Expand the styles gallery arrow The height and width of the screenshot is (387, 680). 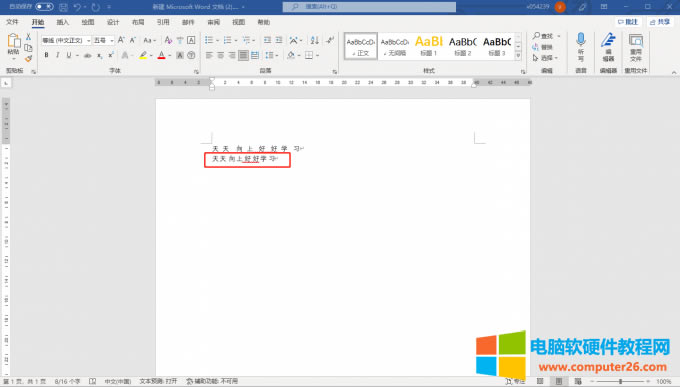click(518, 56)
